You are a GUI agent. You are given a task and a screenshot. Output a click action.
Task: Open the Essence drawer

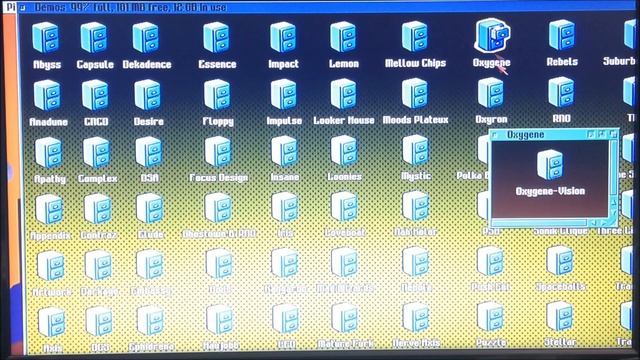point(217,38)
